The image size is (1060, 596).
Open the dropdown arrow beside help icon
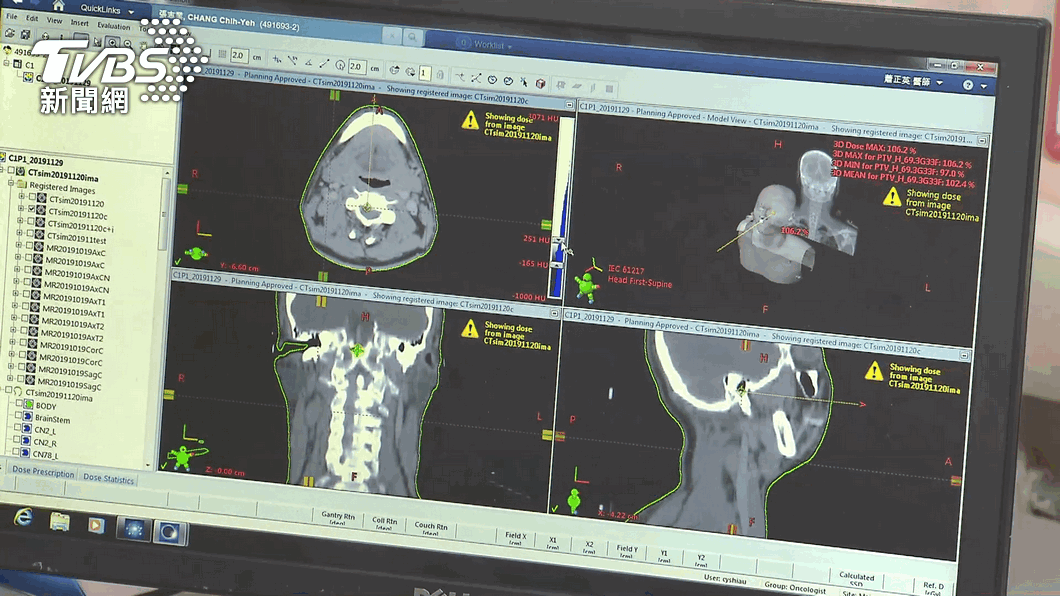coord(984,86)
